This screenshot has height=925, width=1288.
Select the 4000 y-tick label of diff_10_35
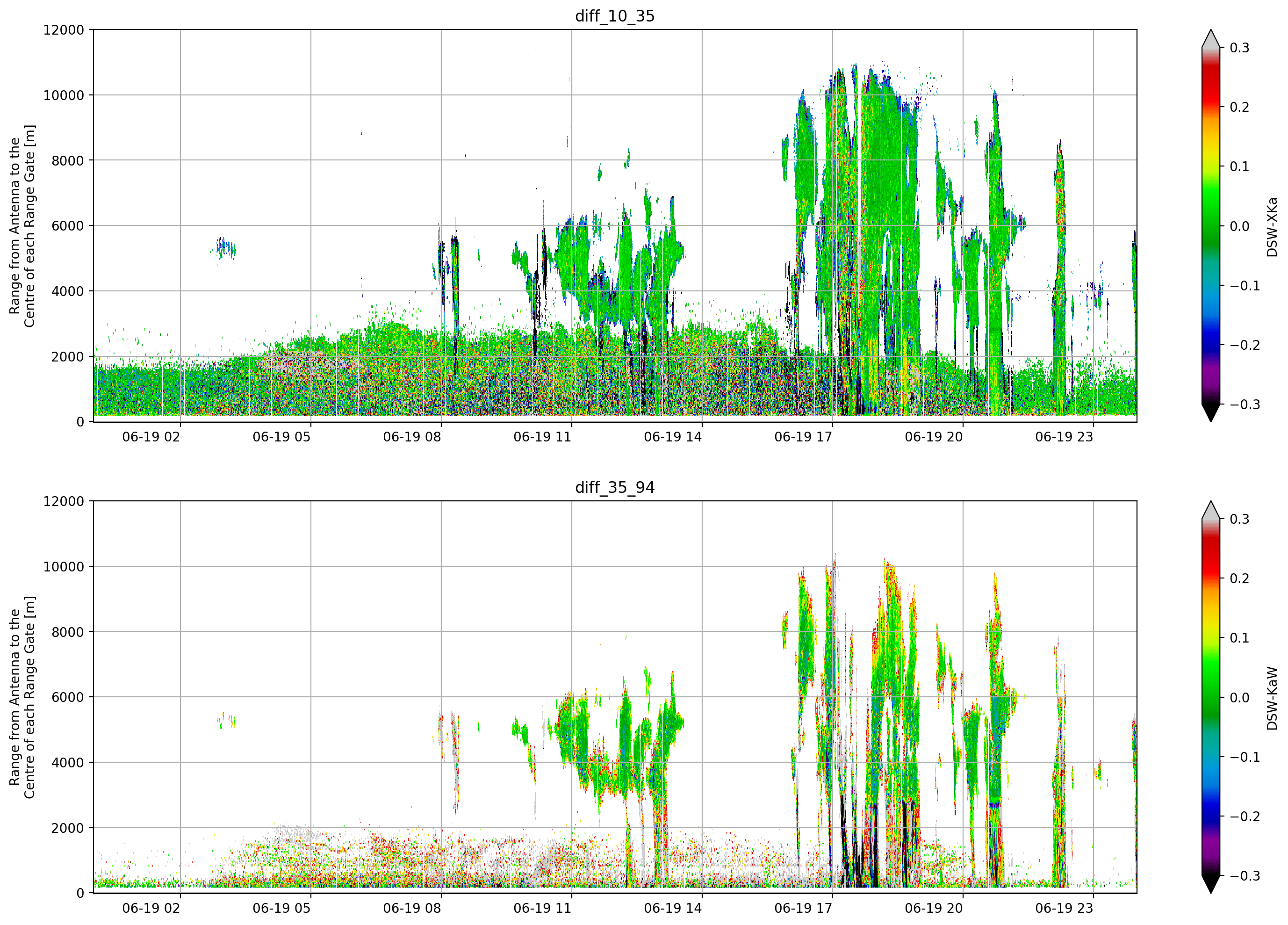[68, 291]
